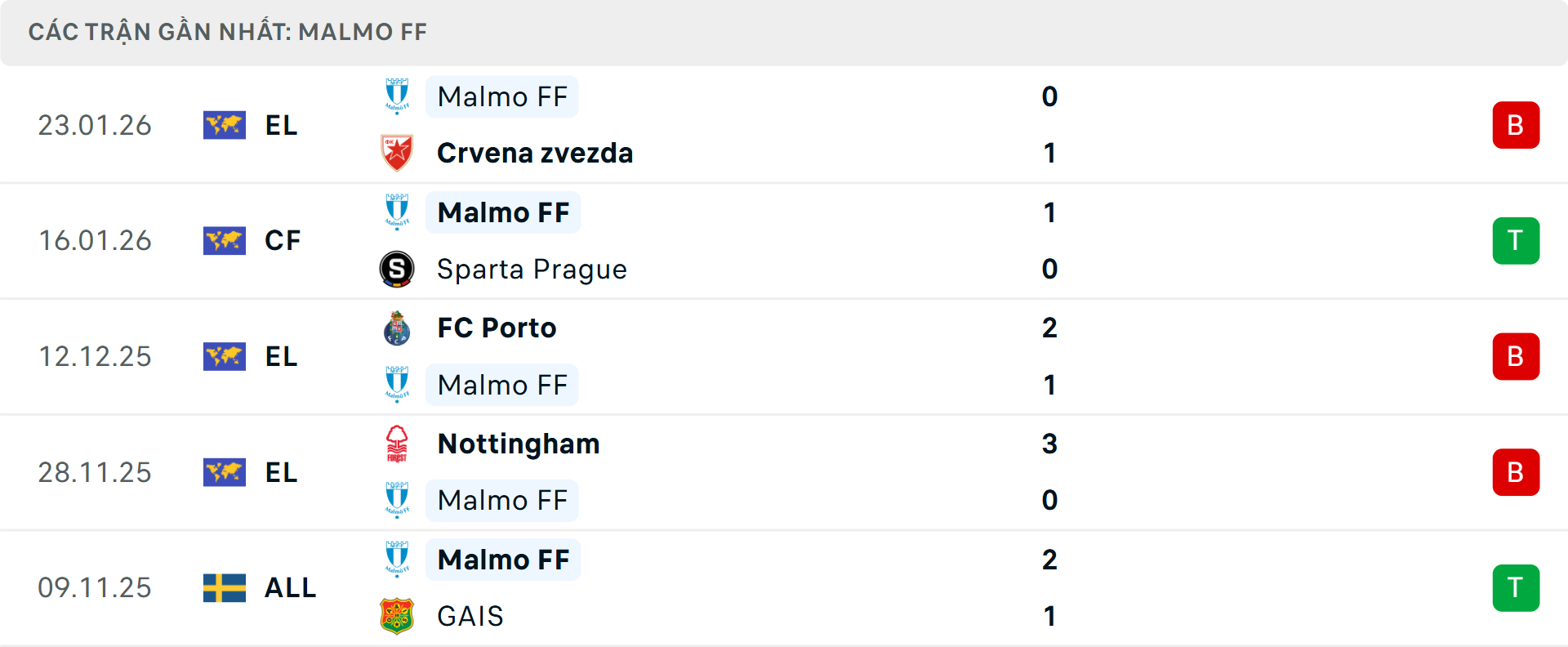The image size is (1568, 647).
Task: Click the GAIS club crest
Action: tap(397, 616)
